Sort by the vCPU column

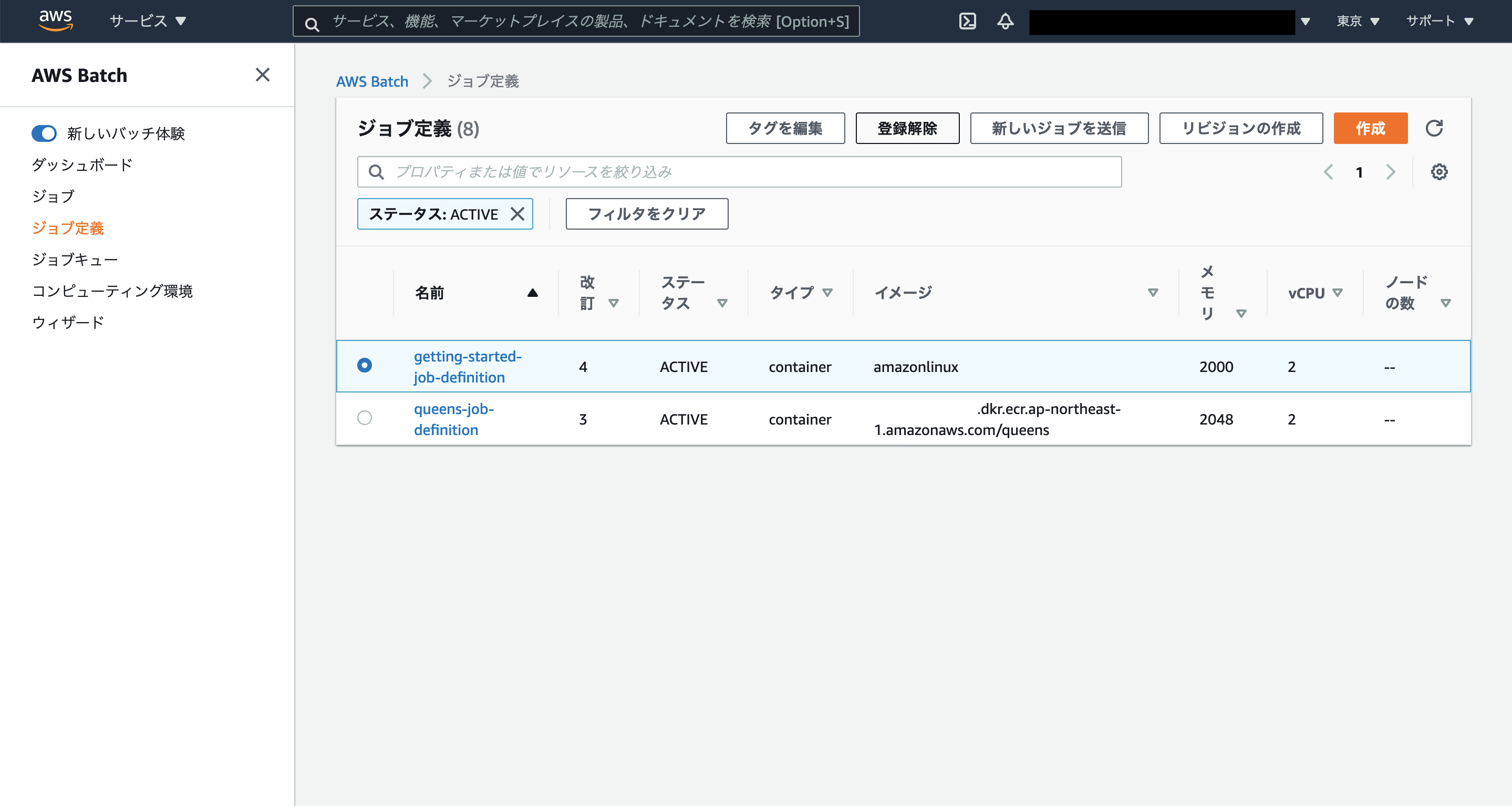point(1338,292)
